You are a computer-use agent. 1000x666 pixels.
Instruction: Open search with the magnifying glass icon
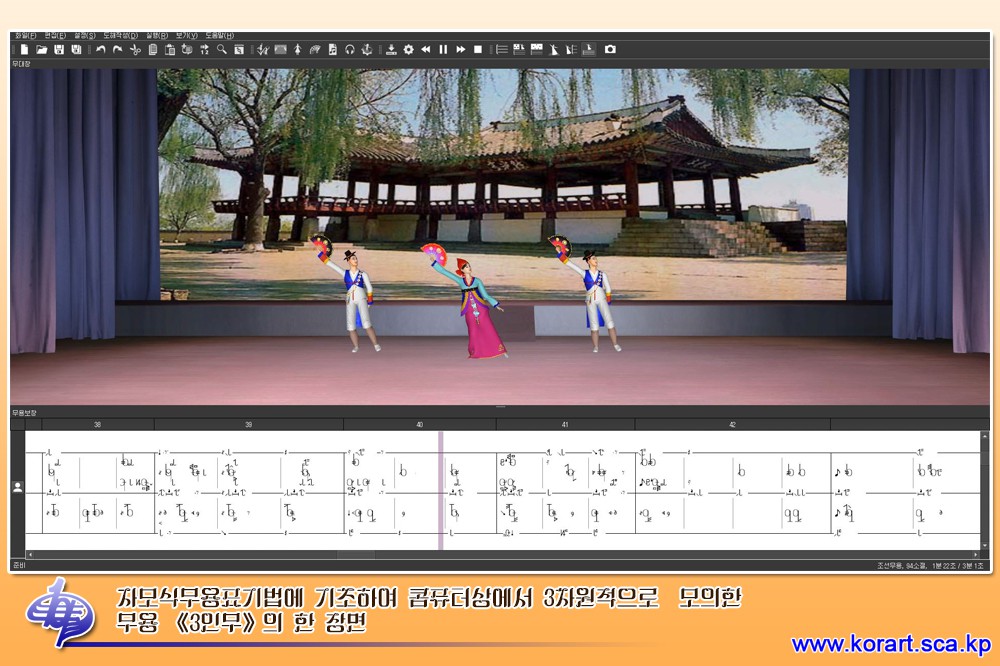(x=221, y=49)
